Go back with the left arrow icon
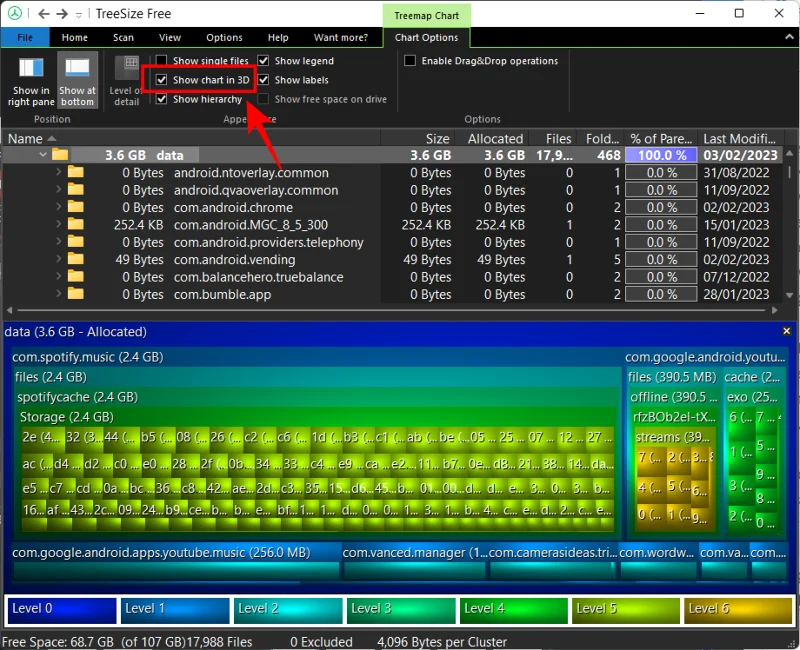The image size is (800, 650). [x=44, y=14]
